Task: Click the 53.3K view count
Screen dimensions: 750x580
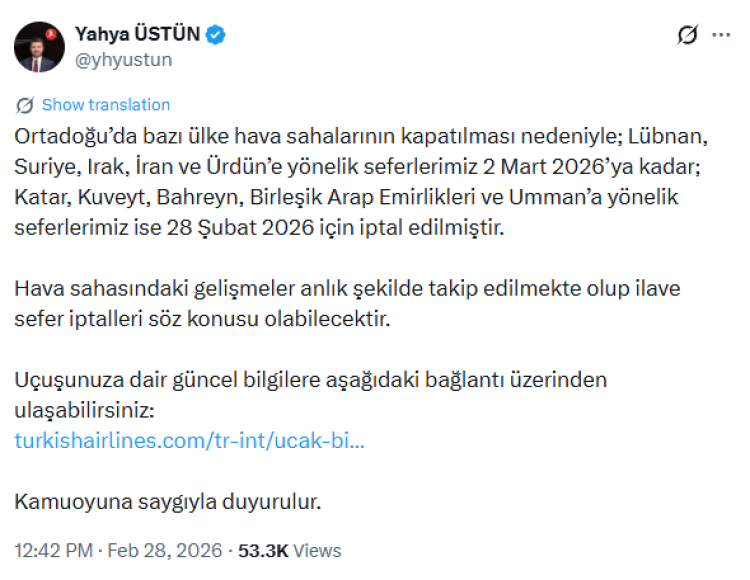Action: click(x=265, y=551)
